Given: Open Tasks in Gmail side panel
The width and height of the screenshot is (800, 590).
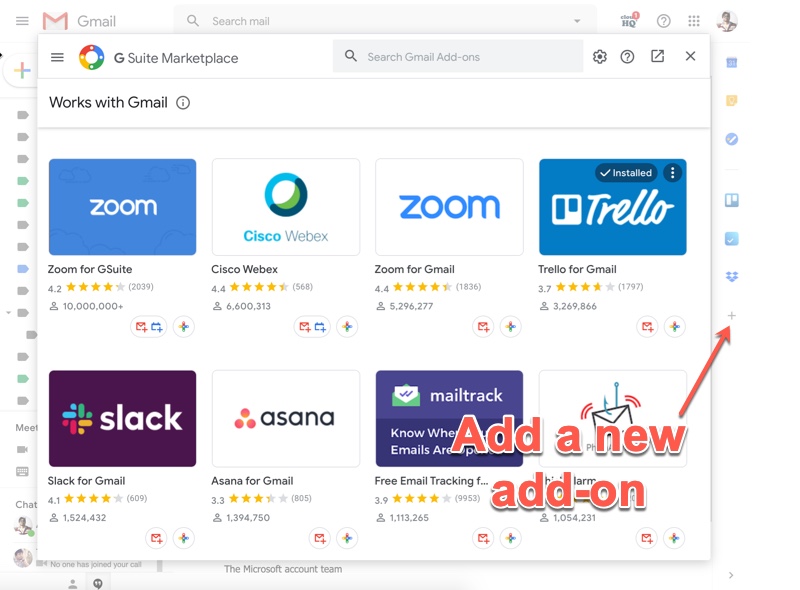Looking at the screenshot, I should [732, 139].
